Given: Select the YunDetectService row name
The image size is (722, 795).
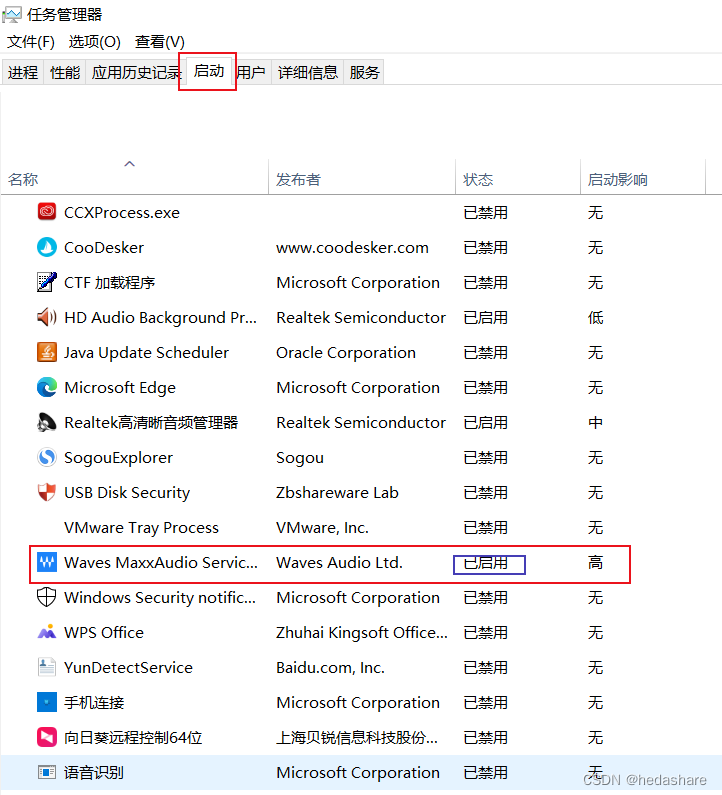Looking at the screenshot, I should tap(128, 668).
